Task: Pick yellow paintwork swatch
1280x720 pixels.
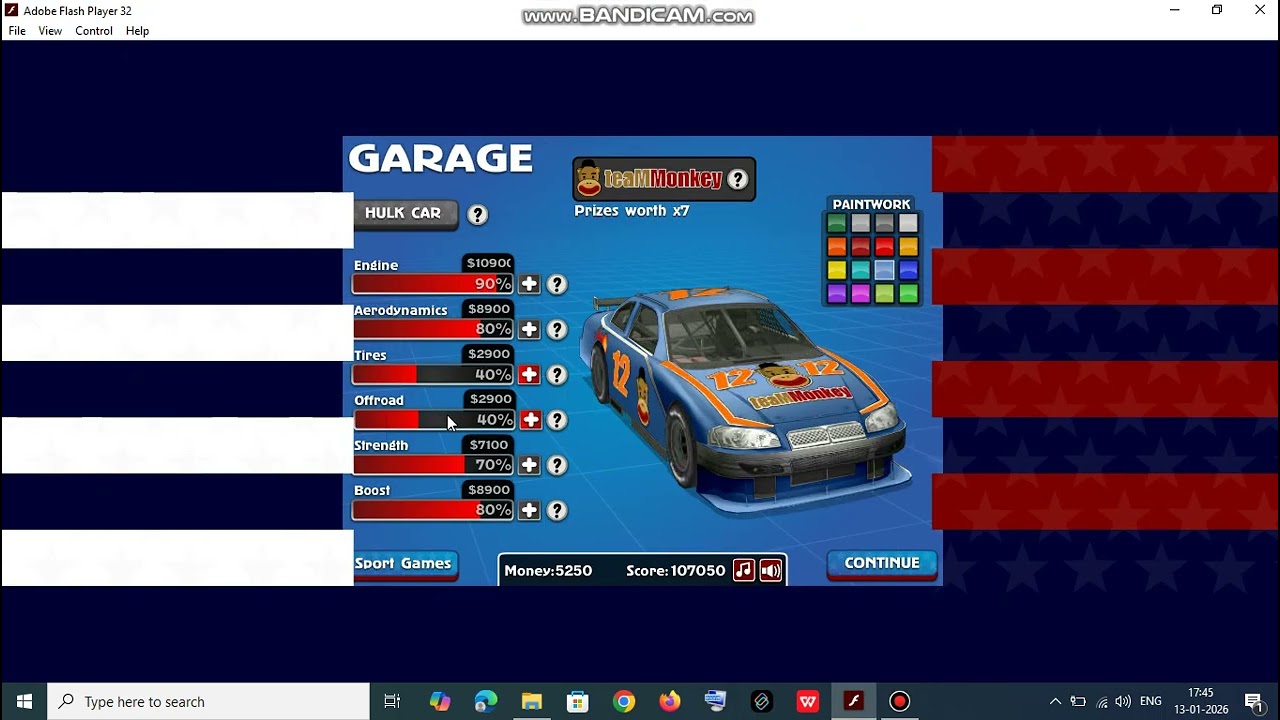Action: coord(837,270)
